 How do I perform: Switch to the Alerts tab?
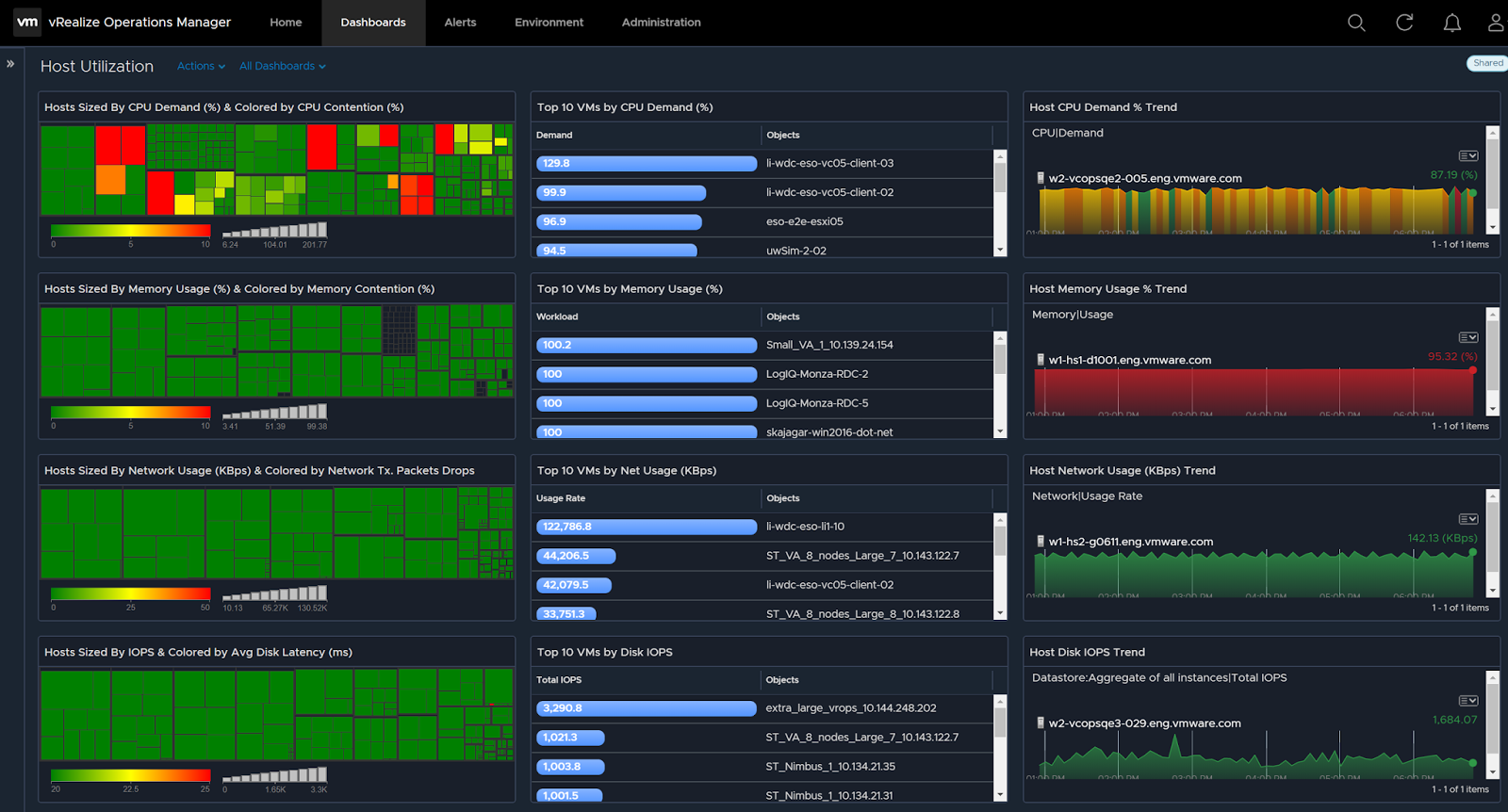coord(460,23)
